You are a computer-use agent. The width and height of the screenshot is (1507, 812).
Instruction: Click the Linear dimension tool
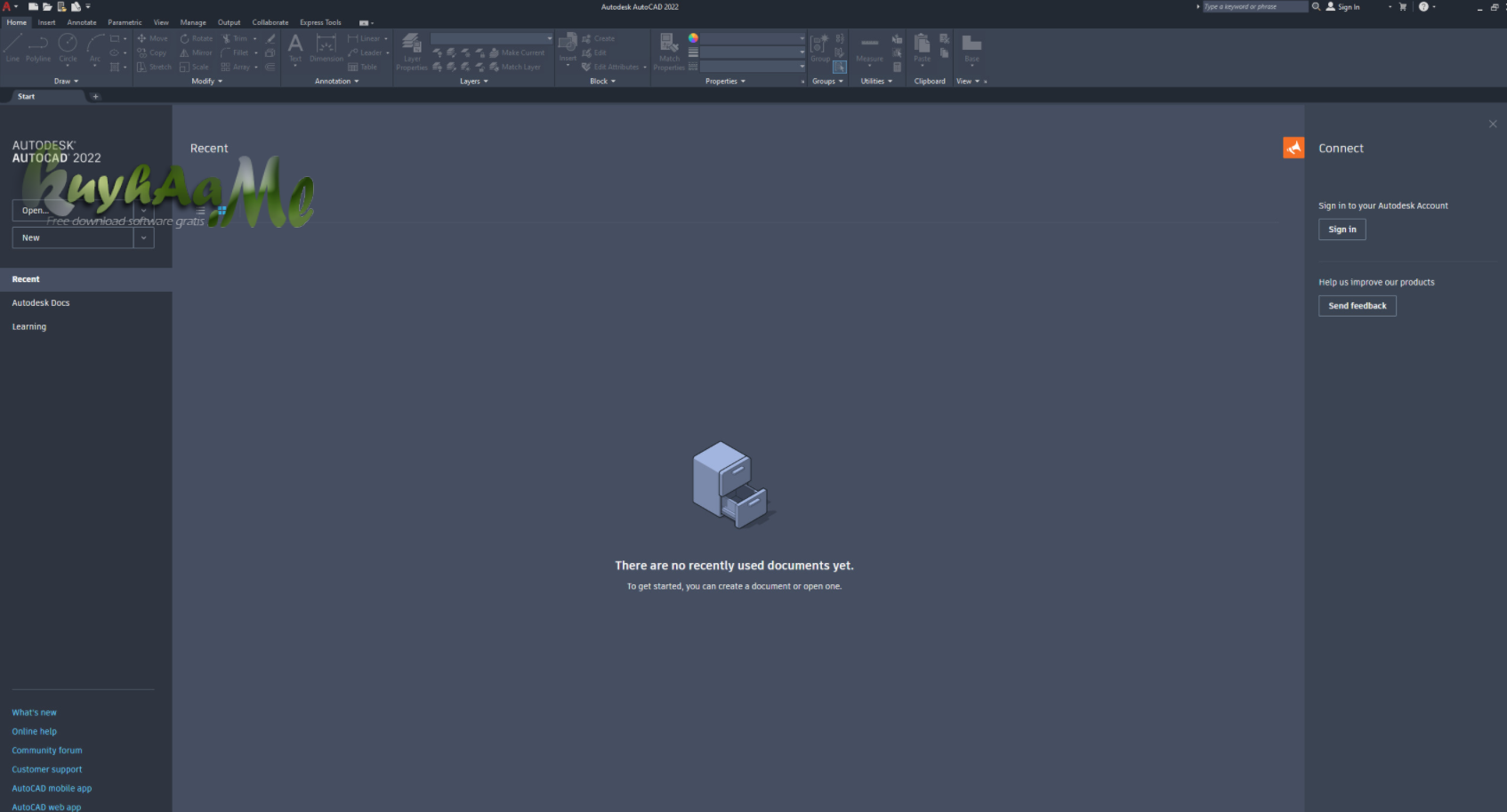coord(364,38)
